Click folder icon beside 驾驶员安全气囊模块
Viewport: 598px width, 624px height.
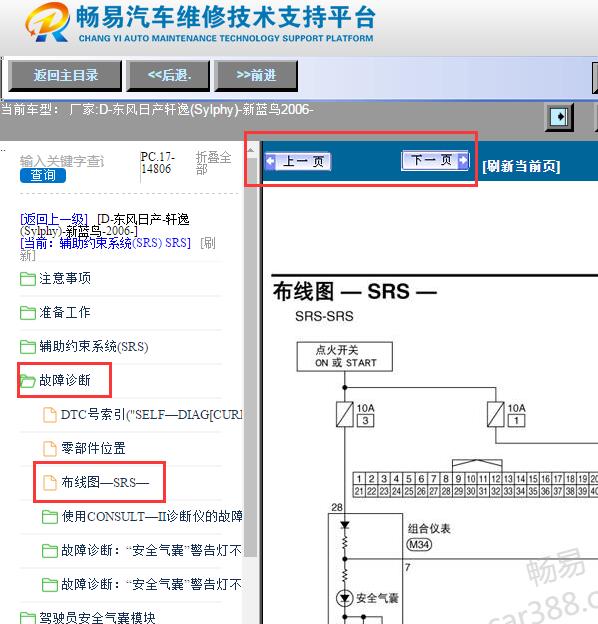(28, 618)
